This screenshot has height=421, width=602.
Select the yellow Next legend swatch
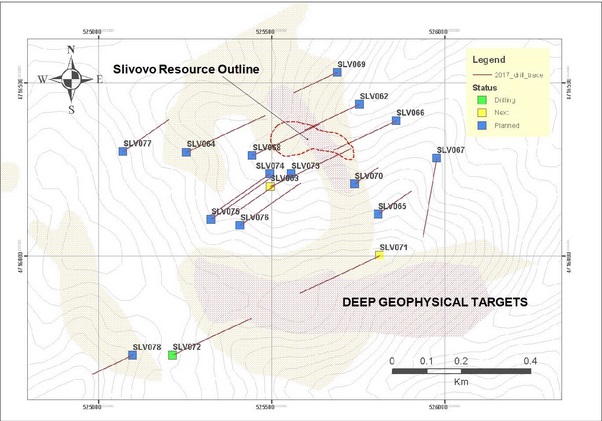pyautogui.click(x=480, y=111)
